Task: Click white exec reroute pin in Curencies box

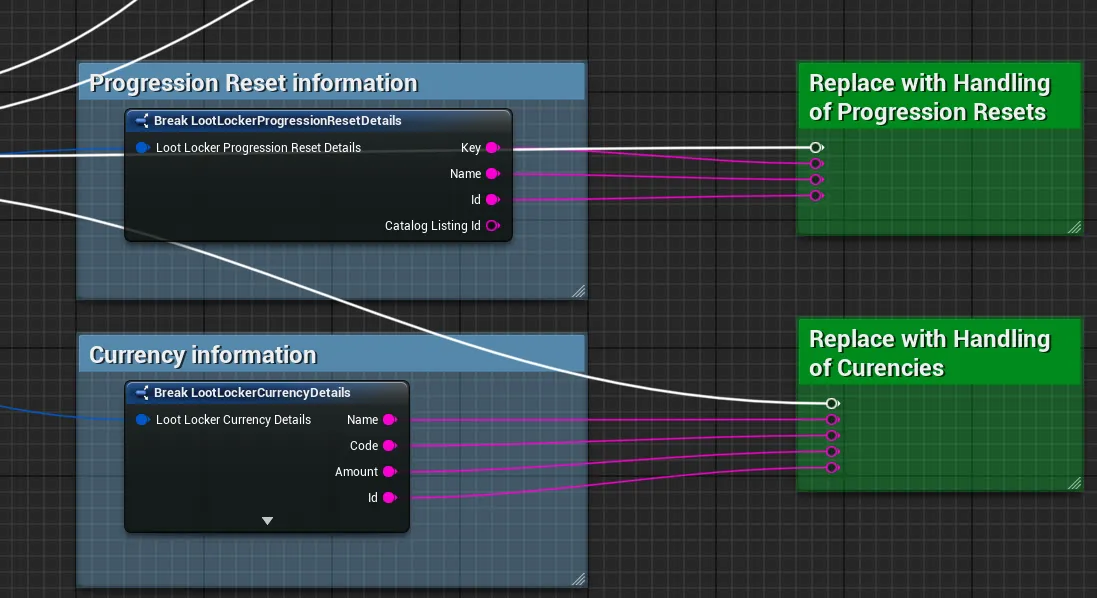Action: (832, 404)
